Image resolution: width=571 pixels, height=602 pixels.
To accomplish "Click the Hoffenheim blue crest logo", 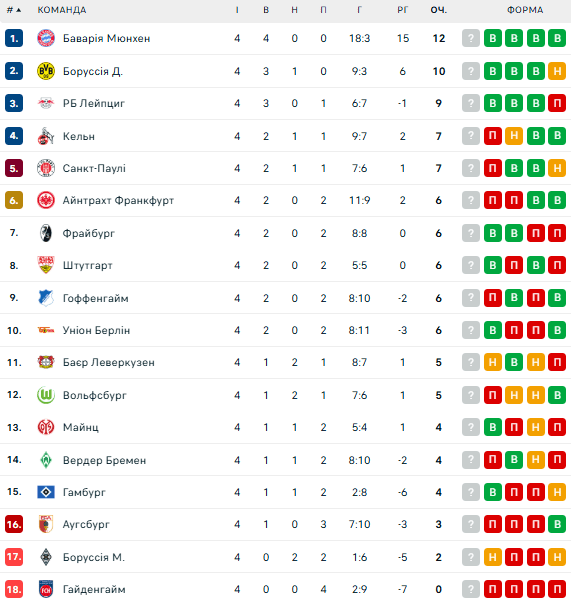I will coord(46,298).
